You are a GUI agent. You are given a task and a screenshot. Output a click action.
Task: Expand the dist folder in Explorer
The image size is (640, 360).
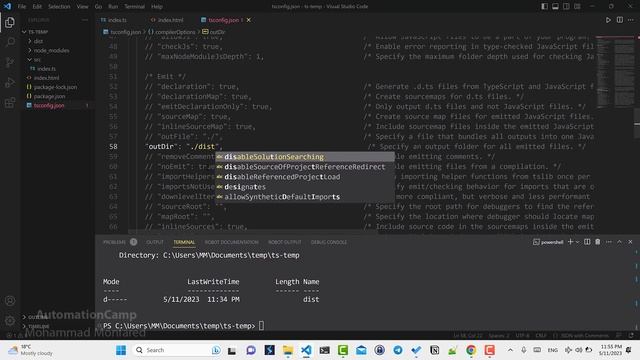click(57, 41)
